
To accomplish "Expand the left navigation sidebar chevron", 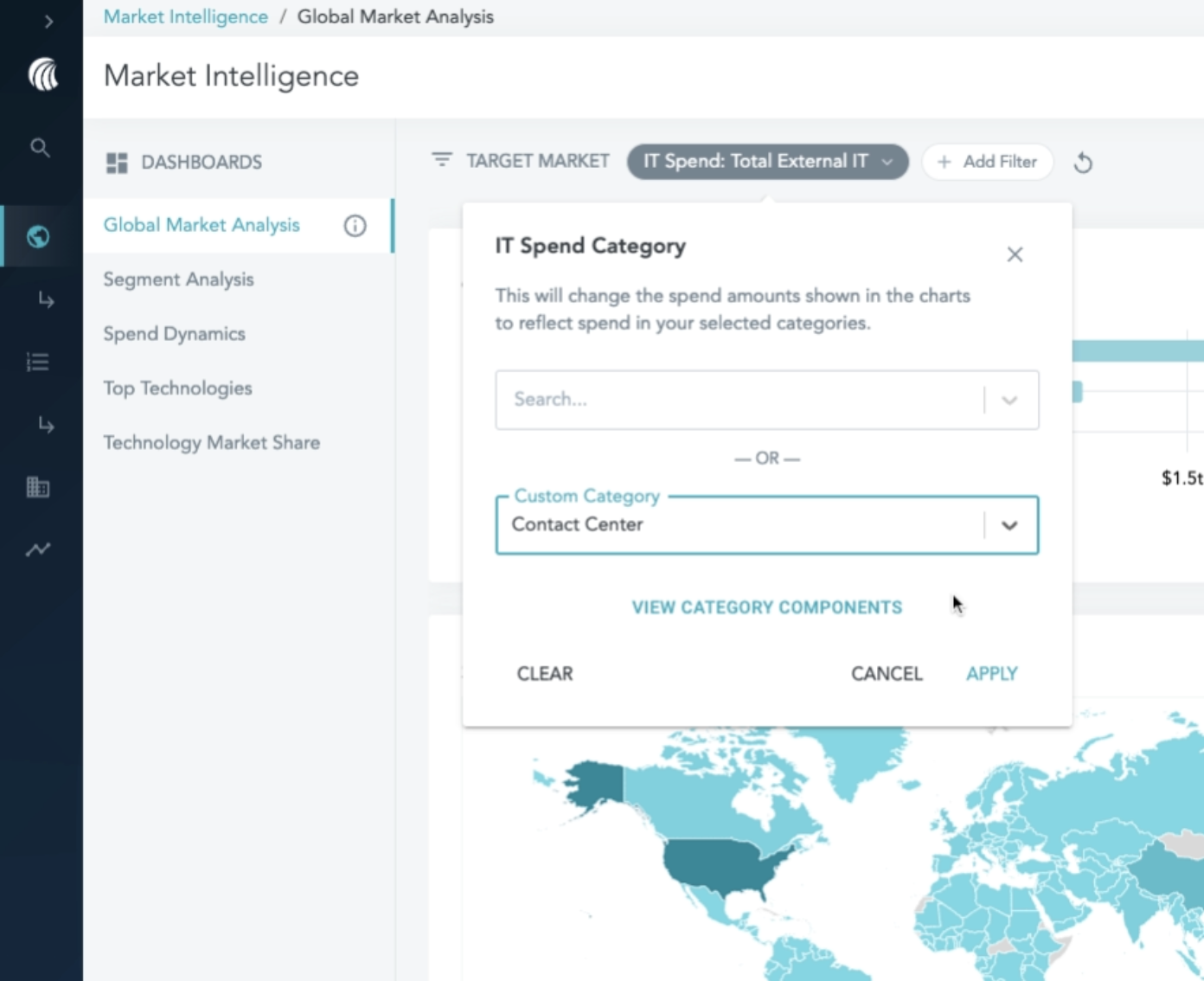I will pyautogui.click(x=48, y=22).
